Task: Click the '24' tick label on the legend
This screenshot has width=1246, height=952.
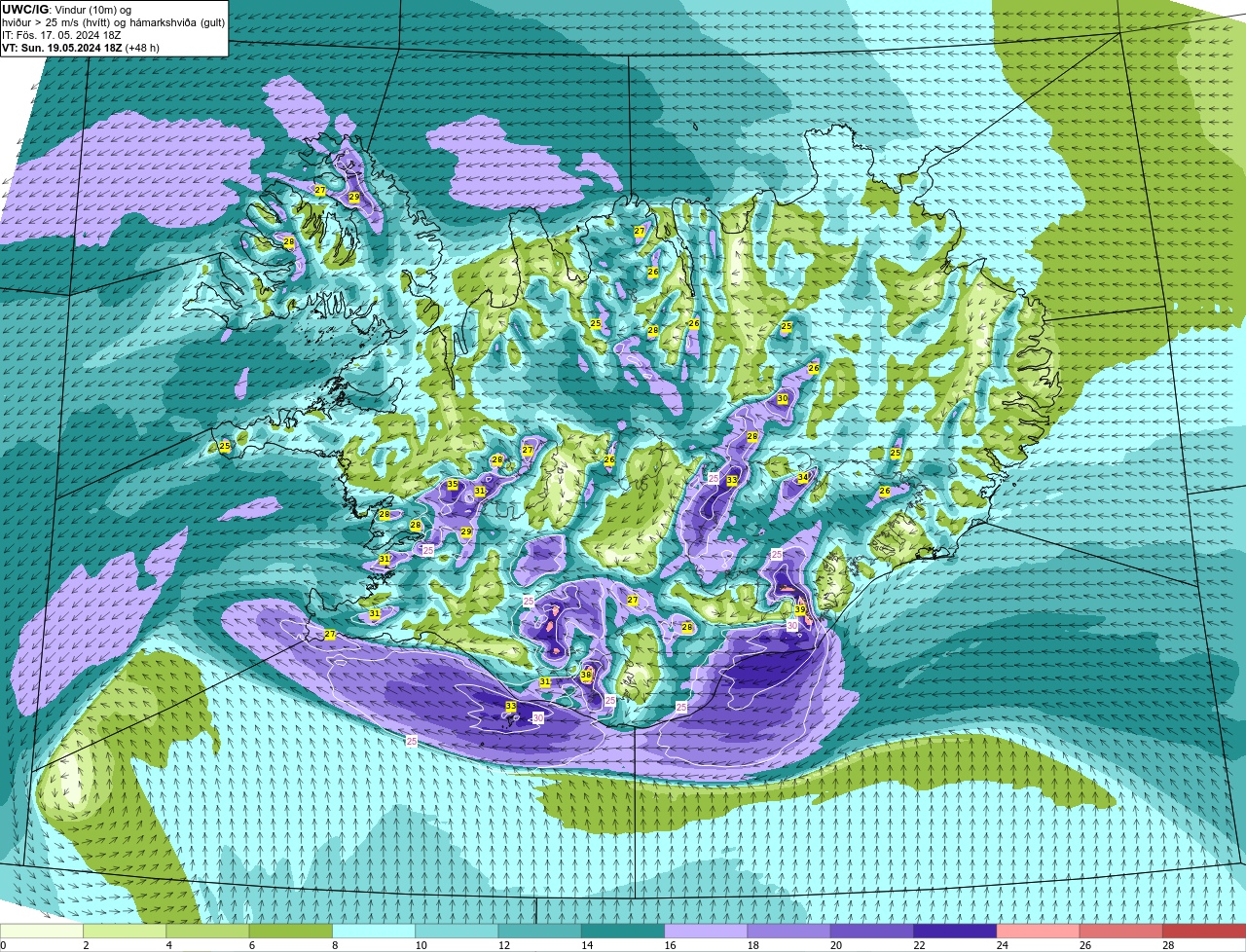Action: 1002,945
